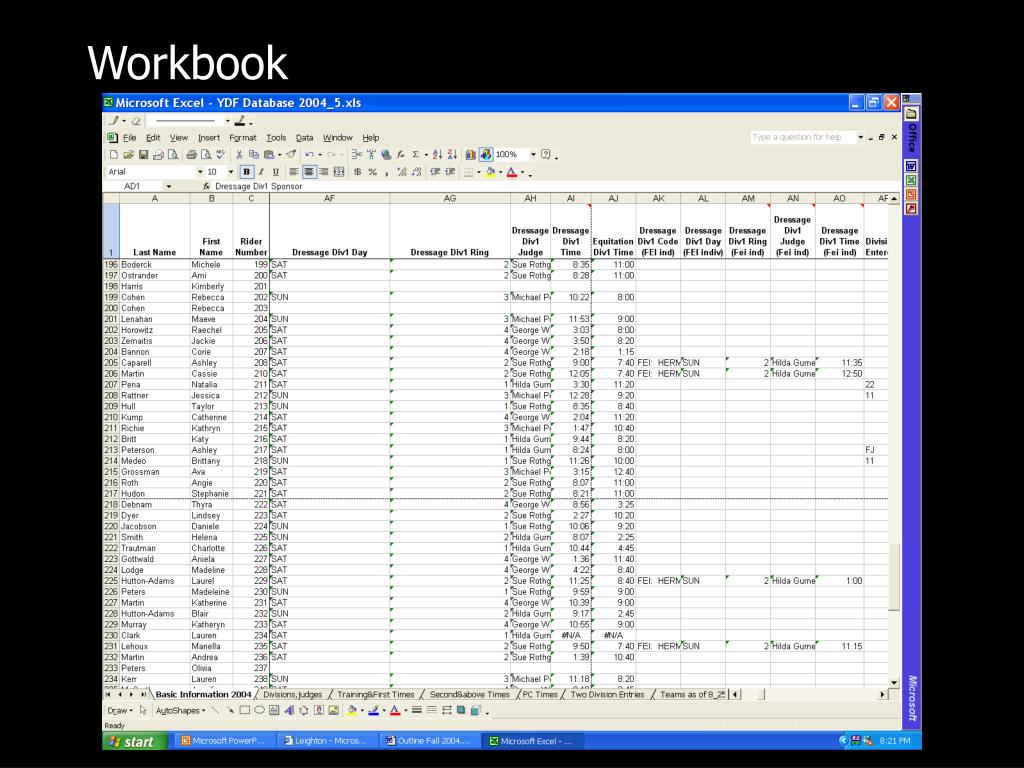Click the New workbook icon

(x=114, y=155)
